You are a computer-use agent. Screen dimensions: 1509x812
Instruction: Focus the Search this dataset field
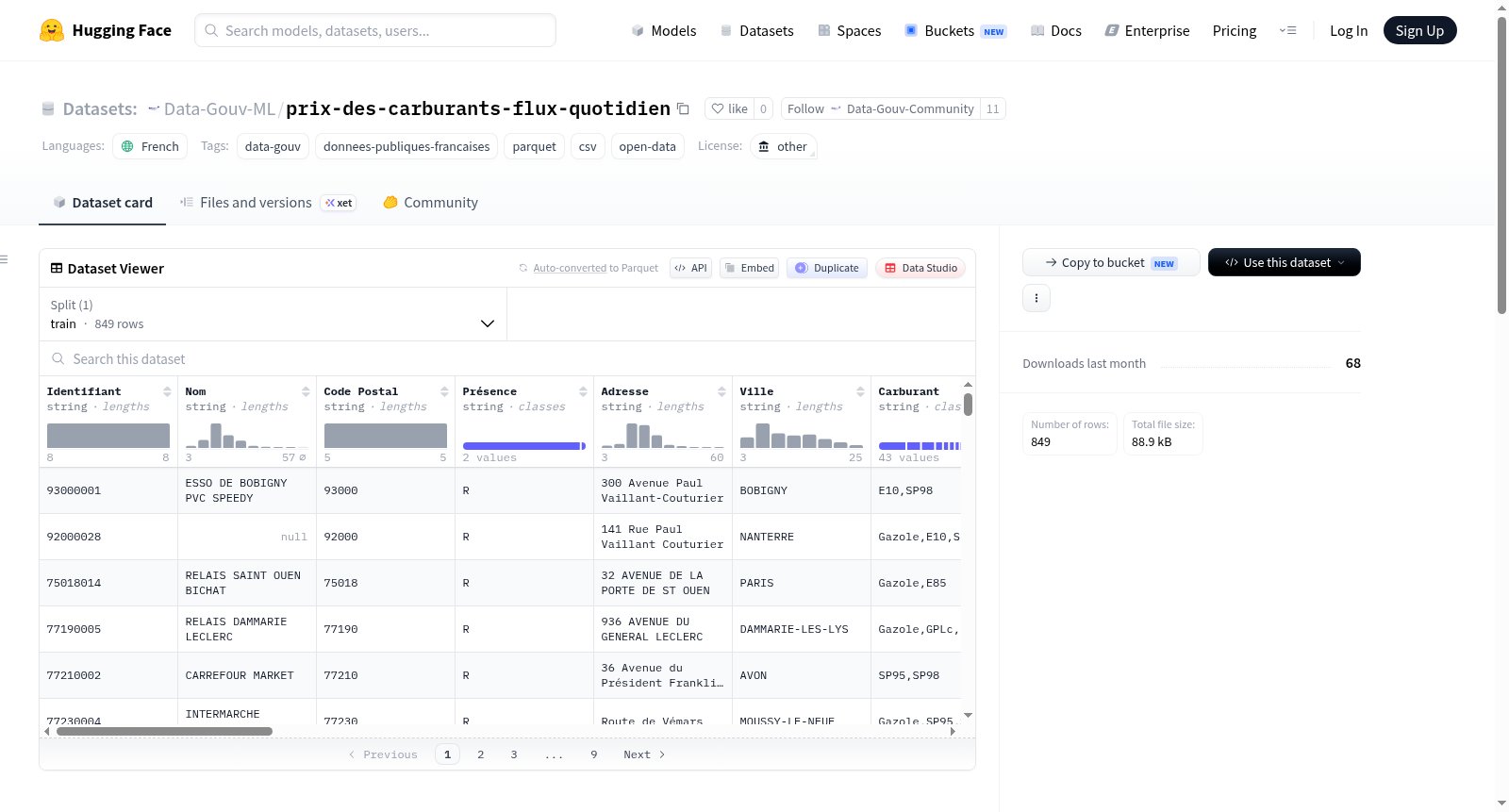[x=507, y=358]
